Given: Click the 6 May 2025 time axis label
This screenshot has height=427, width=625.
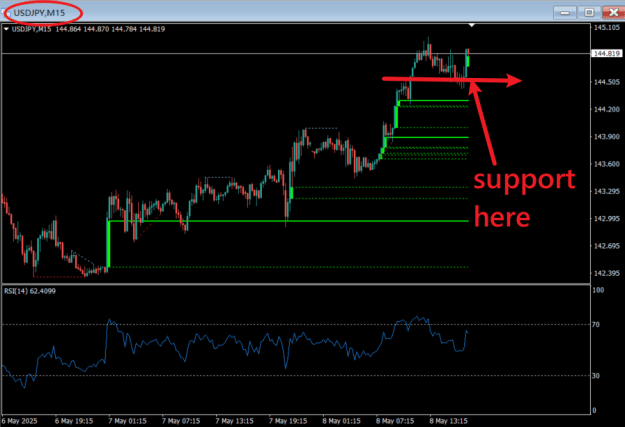Looking at the screenshot, I should pos(20,421).
